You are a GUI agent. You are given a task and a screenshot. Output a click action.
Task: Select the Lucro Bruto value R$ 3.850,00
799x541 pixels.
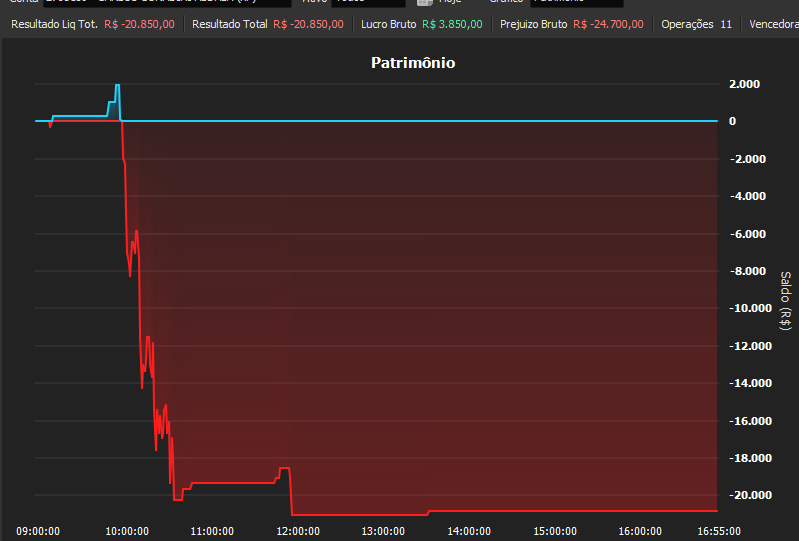point(452,24)
